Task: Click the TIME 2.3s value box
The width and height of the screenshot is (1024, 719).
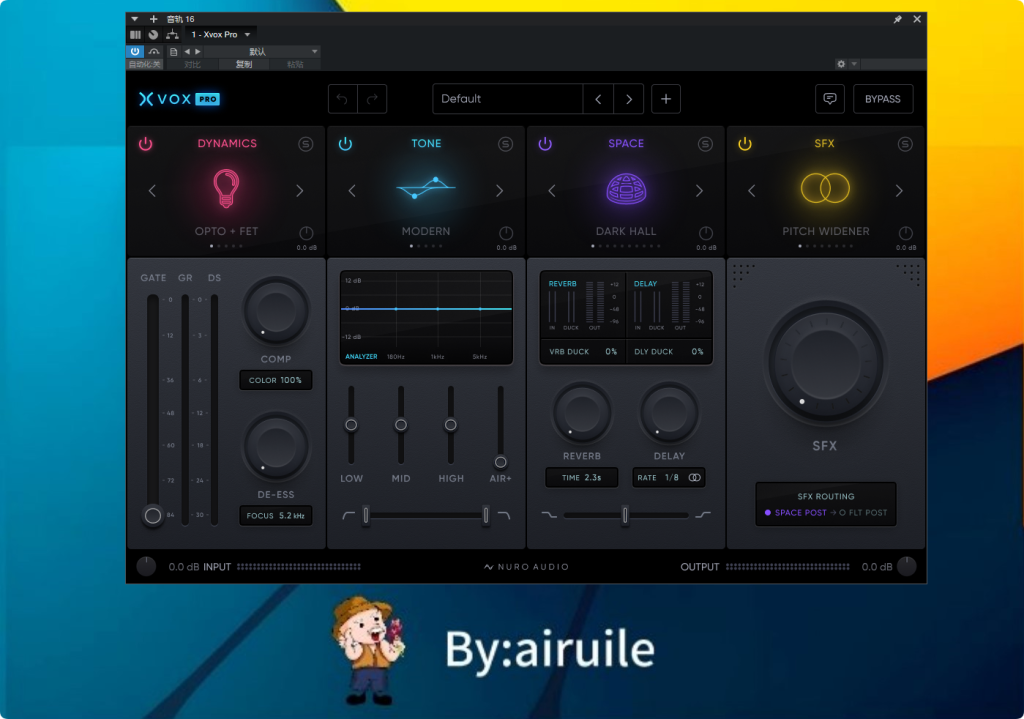Action: 581,477
